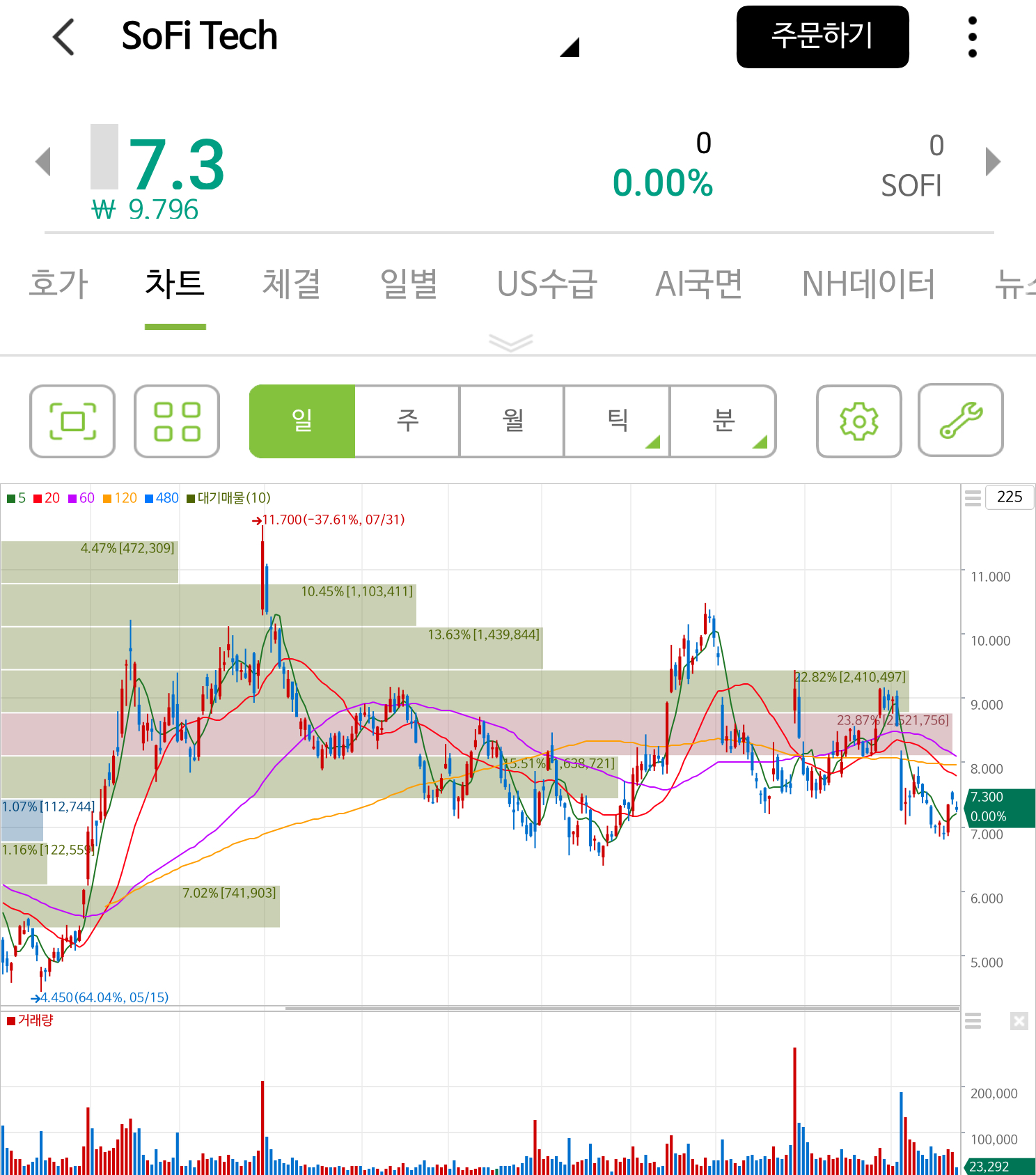Go back using the top-left arrow
The height and width of the screenshot is (1175, 1036).
[63, 37]
